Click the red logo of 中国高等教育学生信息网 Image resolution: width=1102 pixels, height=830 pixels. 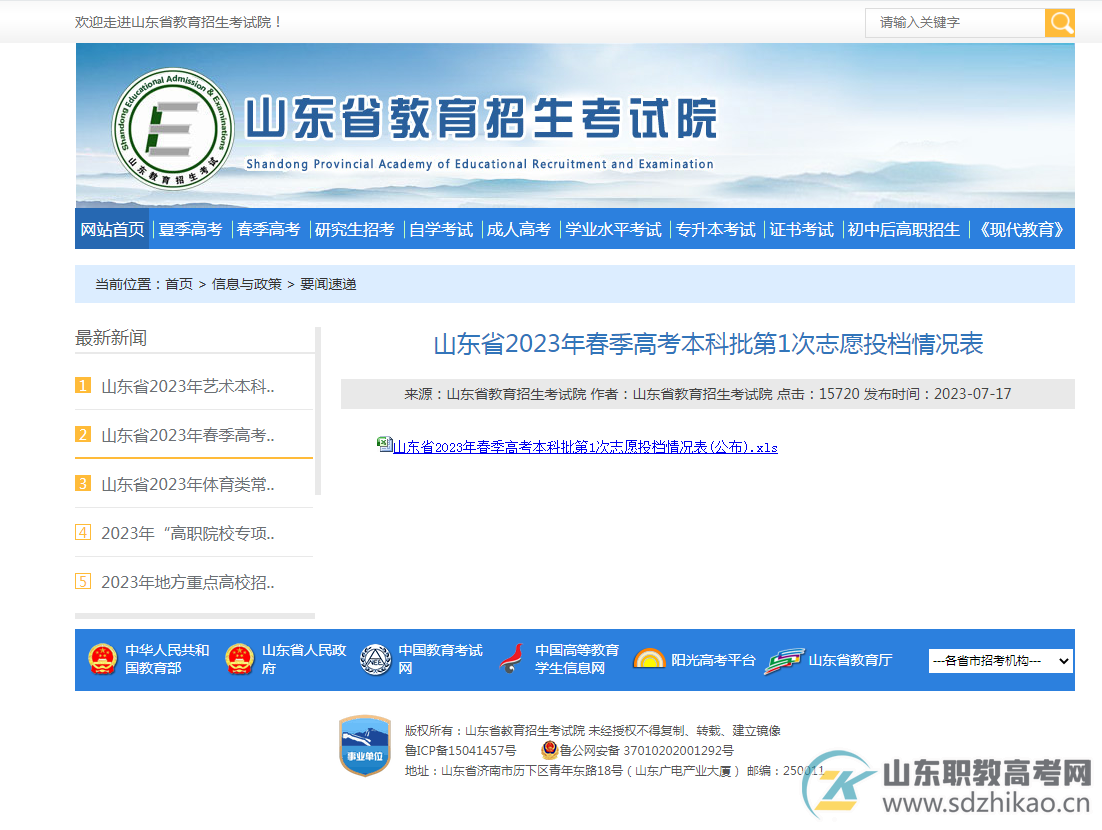(x=512, y=659)
